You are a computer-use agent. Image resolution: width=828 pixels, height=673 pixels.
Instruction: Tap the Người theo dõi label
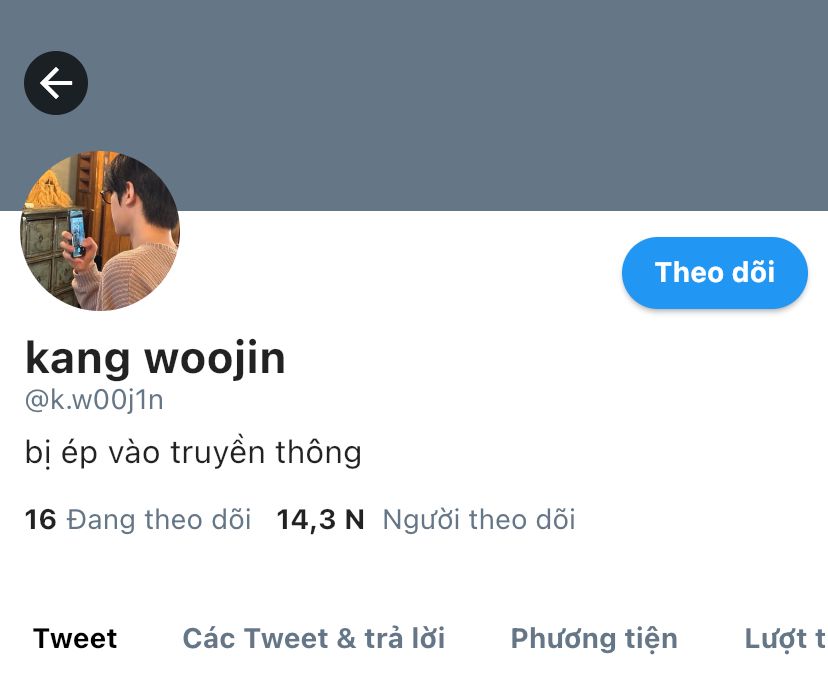[x=479, y=520]
